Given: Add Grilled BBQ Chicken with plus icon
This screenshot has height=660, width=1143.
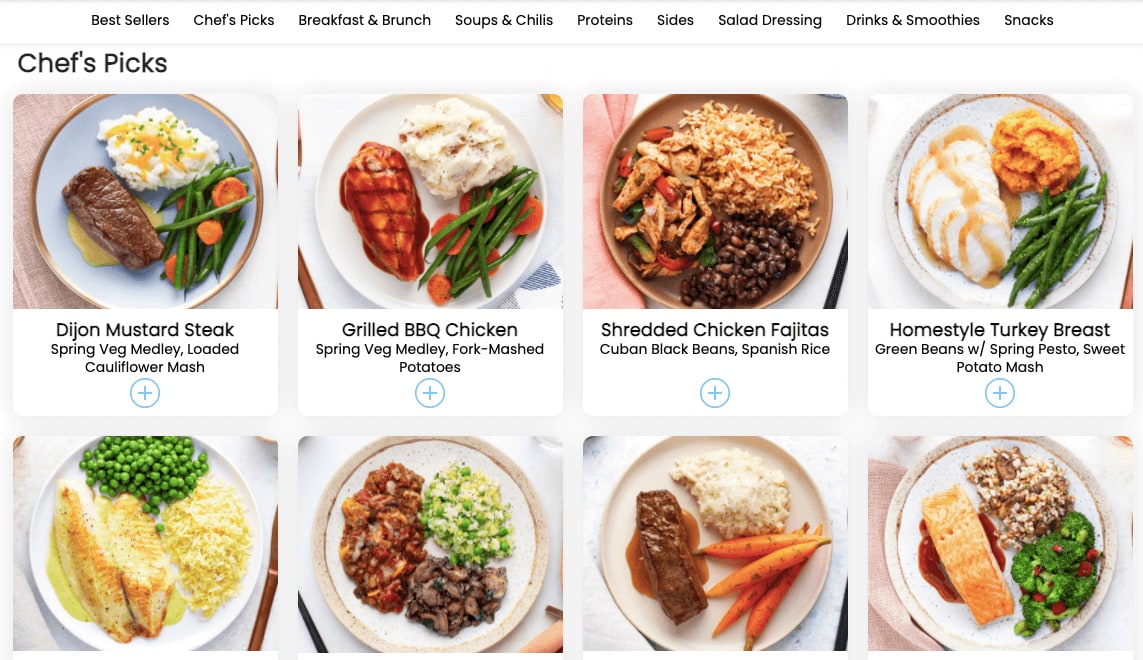Looking at the screenshot, I should (x=430, y=393).
